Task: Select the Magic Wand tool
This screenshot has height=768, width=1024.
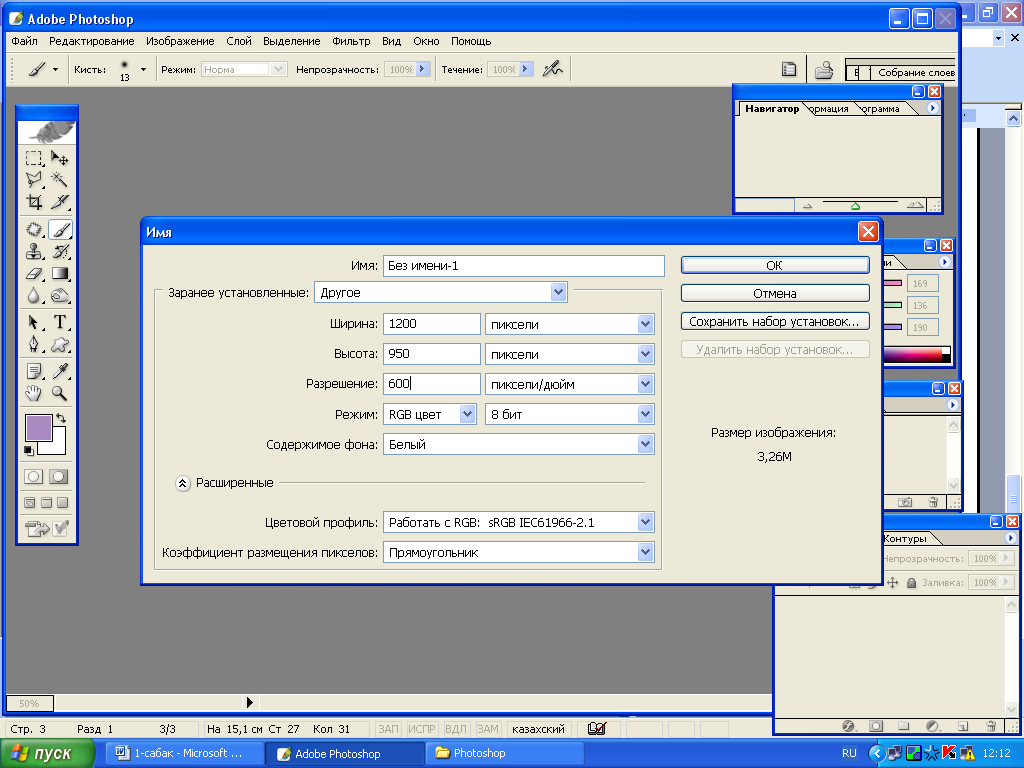Action: click(59, 180)
